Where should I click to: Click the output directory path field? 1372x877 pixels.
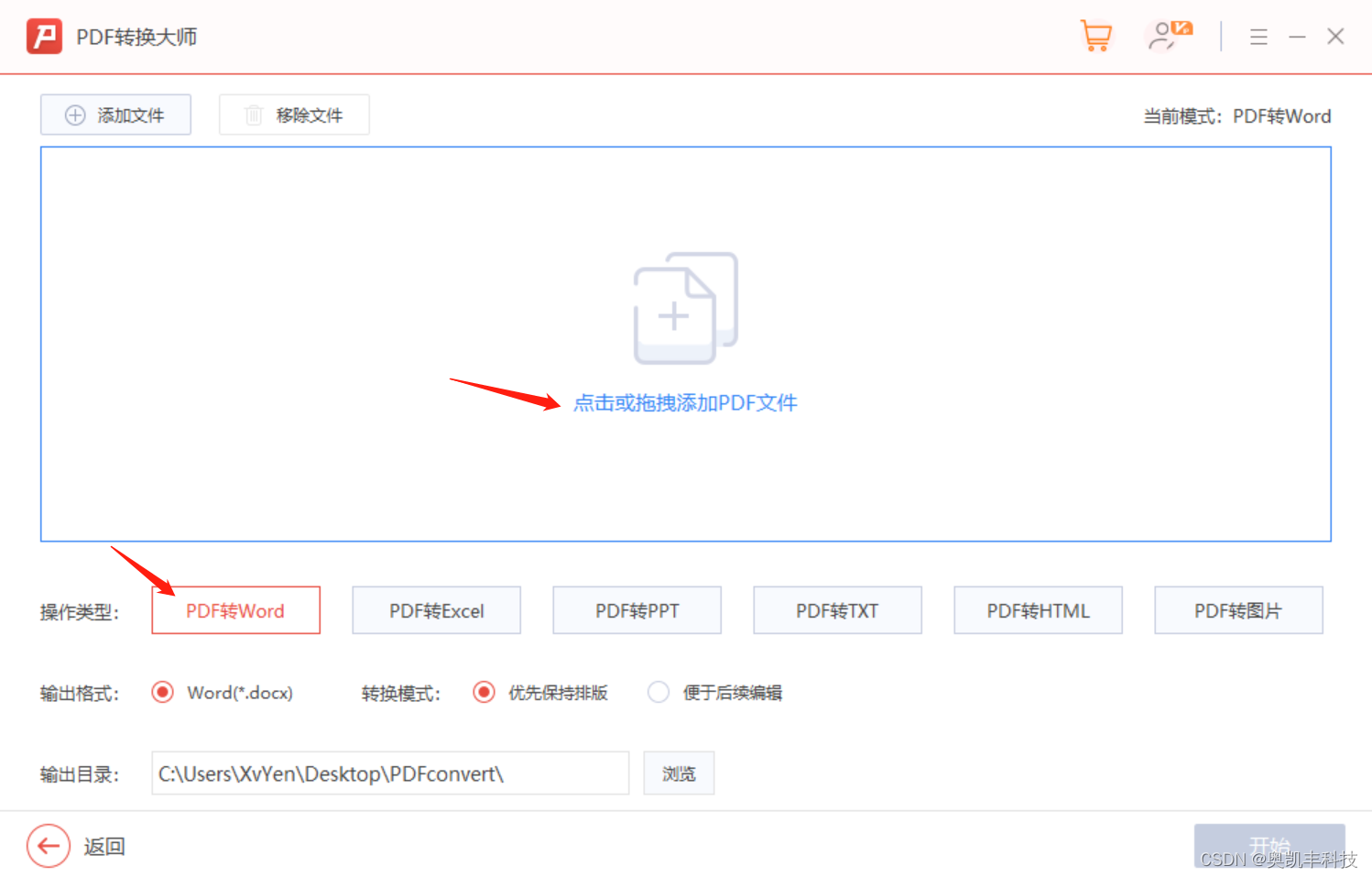(x=390, y=773)
